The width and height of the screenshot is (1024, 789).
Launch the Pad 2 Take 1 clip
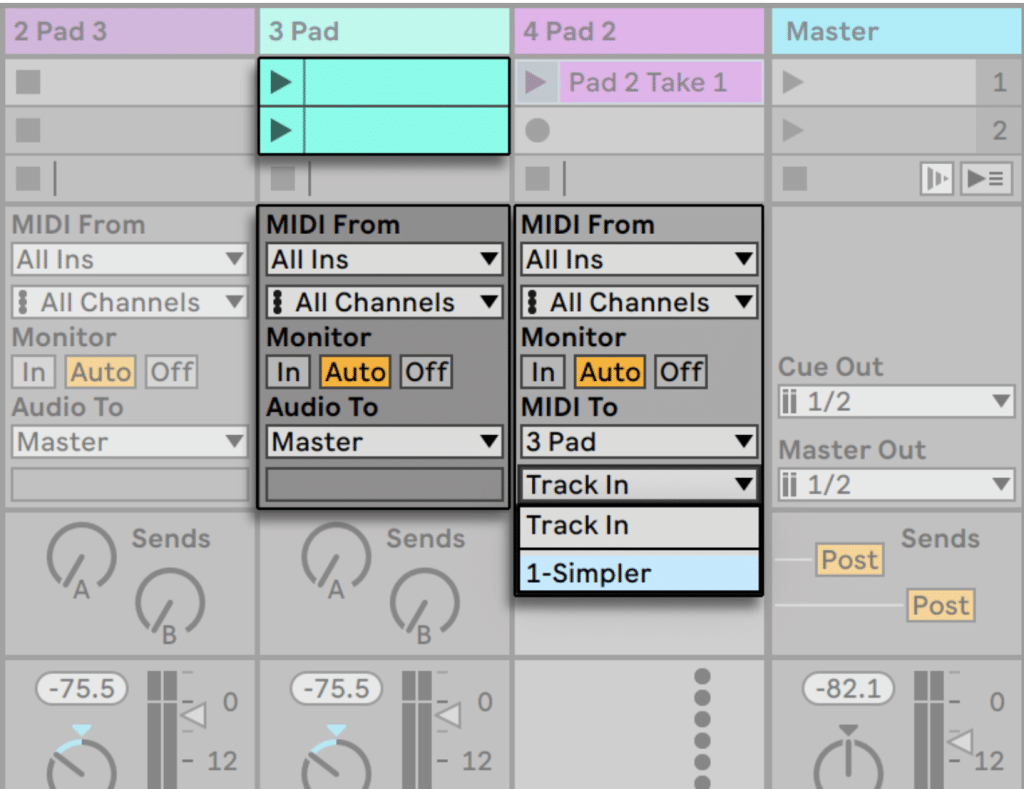[x=538, y=82]
